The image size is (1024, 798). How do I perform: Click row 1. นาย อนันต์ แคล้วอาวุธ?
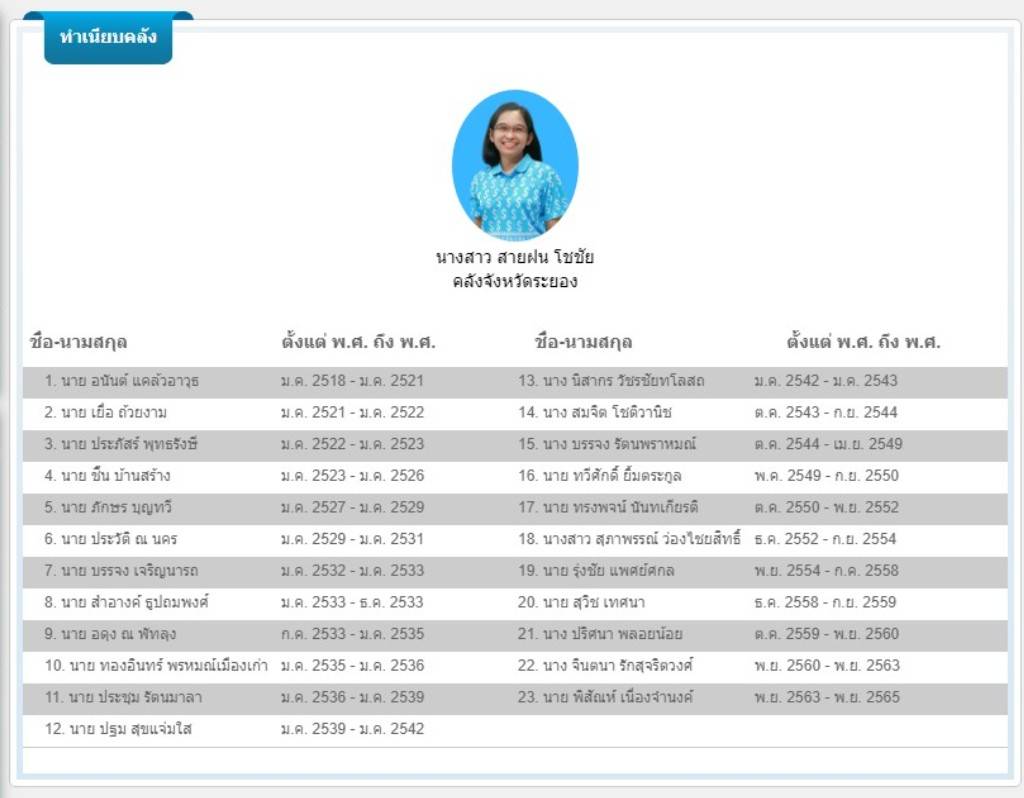pos(121,381)
